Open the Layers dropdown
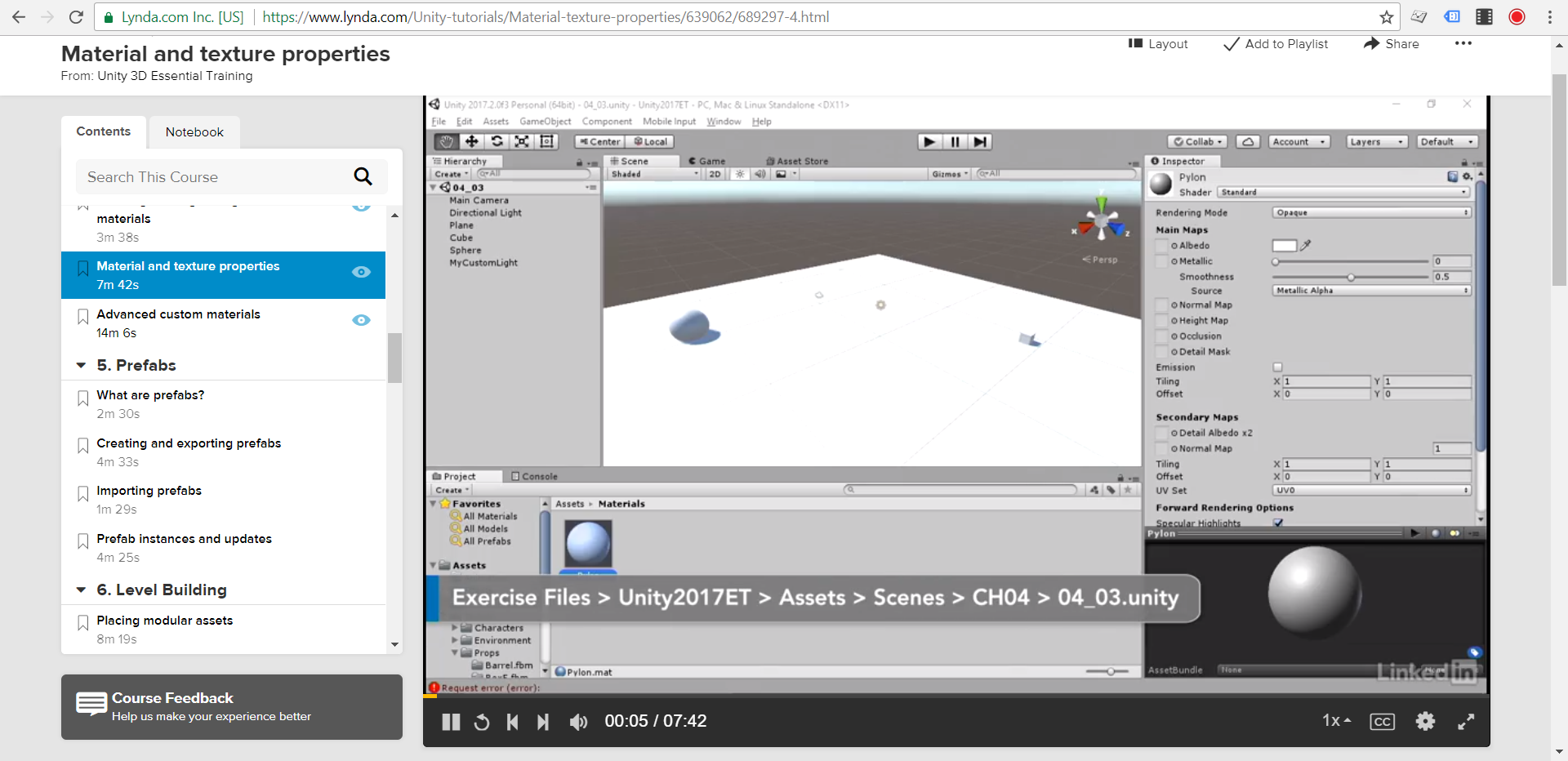This screenshot has height=761, width=1568. pos(1377,142)
